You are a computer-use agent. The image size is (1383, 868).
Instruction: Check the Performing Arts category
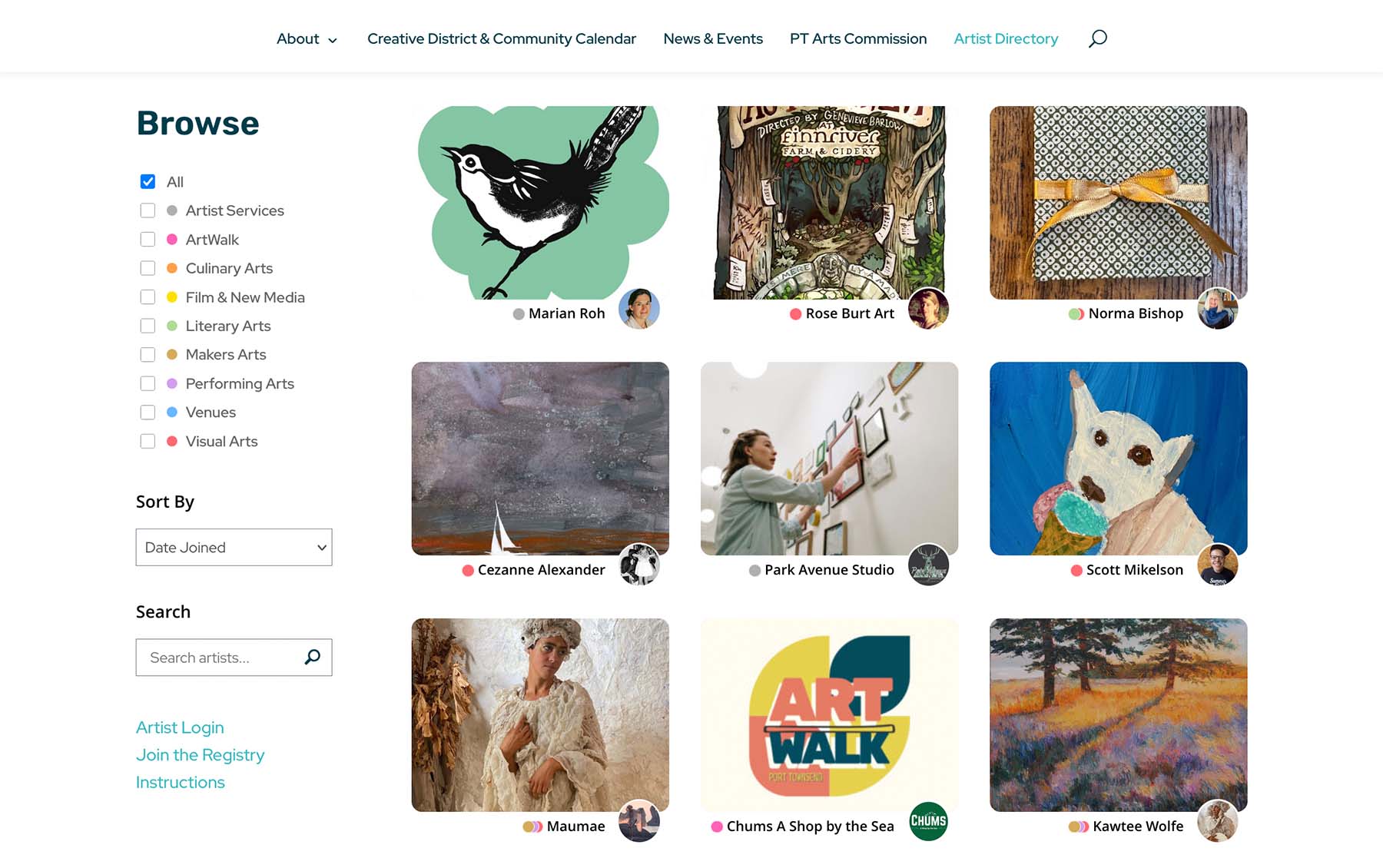point(148,383)
